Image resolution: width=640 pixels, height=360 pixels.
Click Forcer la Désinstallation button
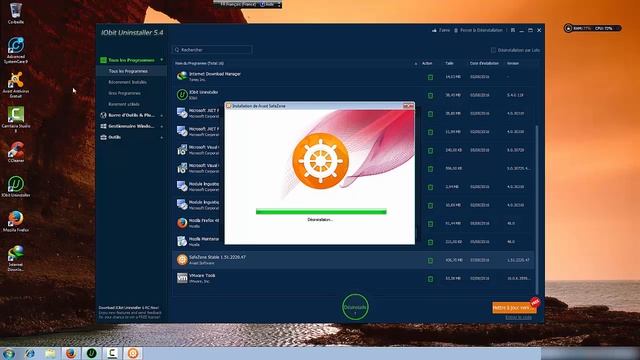(478, 30)
